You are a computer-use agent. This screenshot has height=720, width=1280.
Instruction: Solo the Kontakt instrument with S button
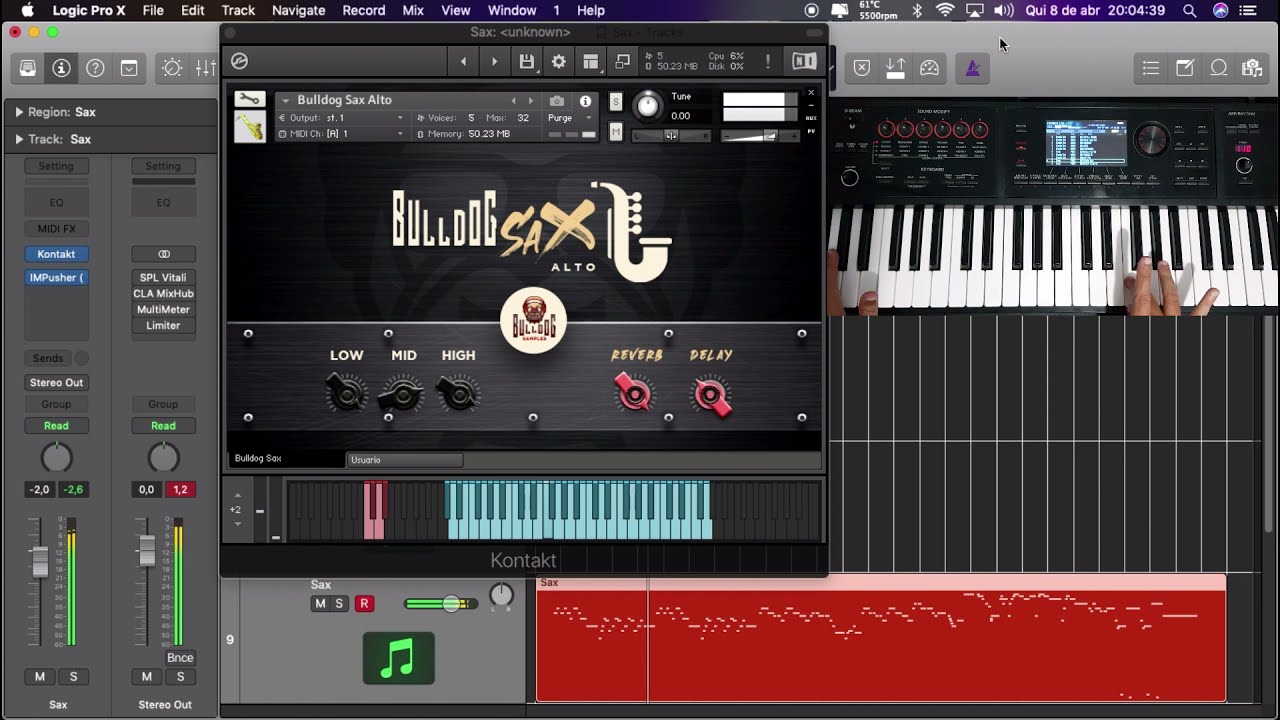pyautogui.click(x=616, y=101)
